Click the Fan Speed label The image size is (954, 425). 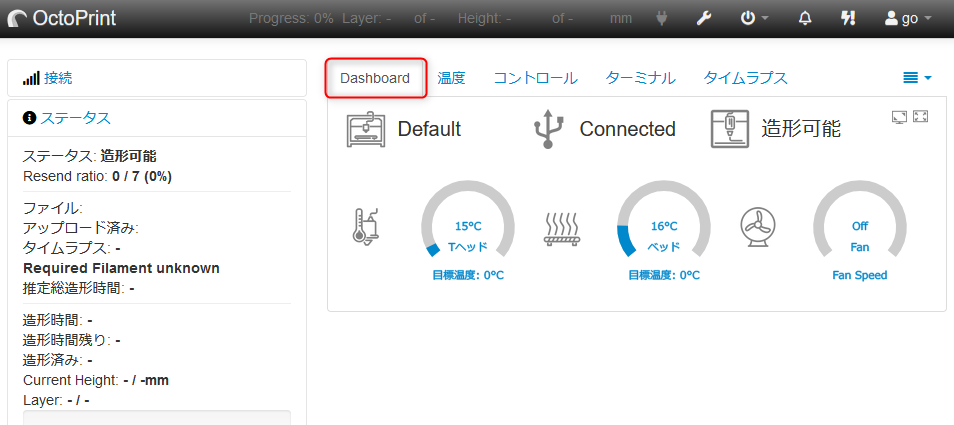(x=860, y=275)
